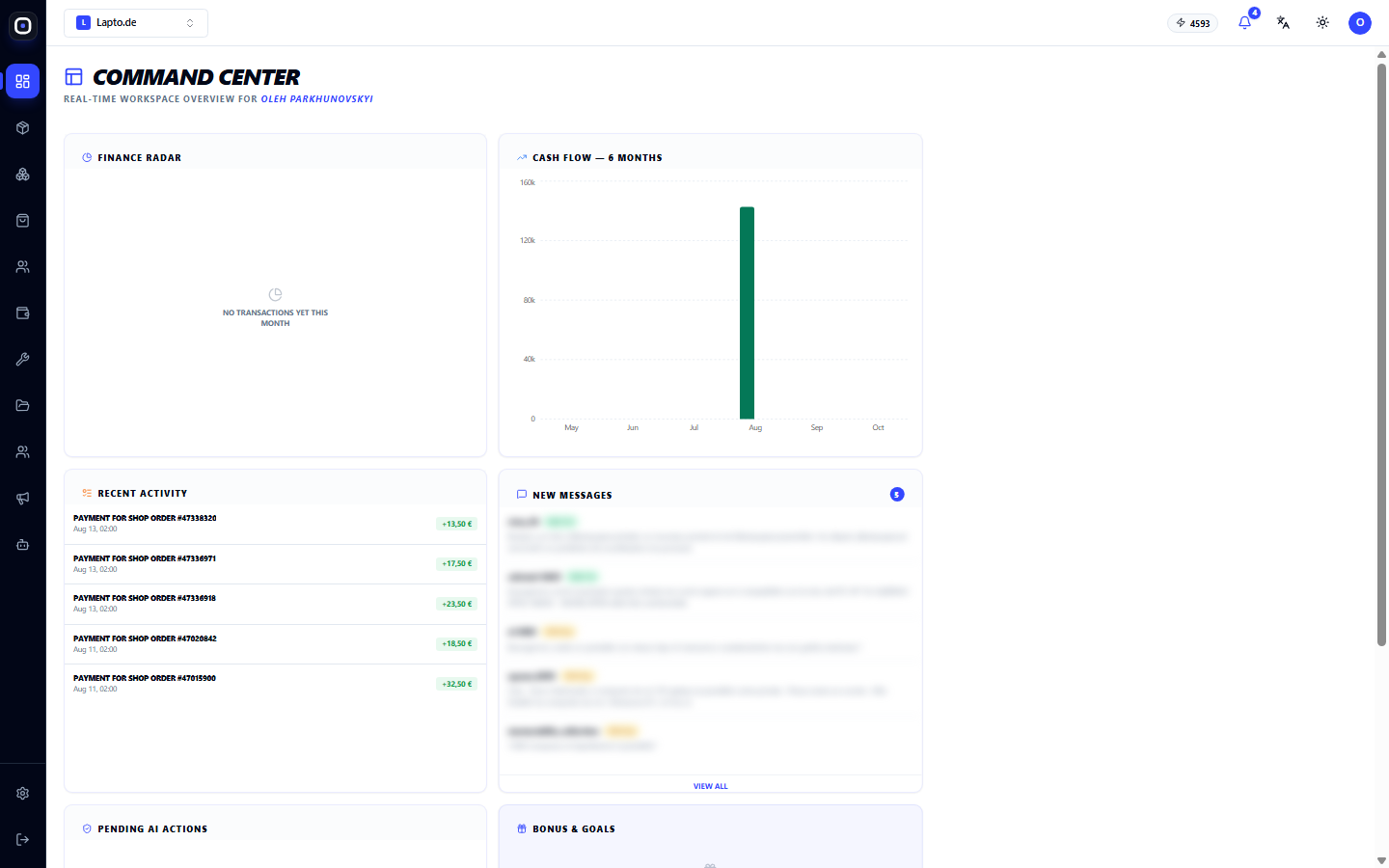Open payment for shop order #47336971
The width and height of the screenshot is (1389, 868).
[x=275, y=564]
